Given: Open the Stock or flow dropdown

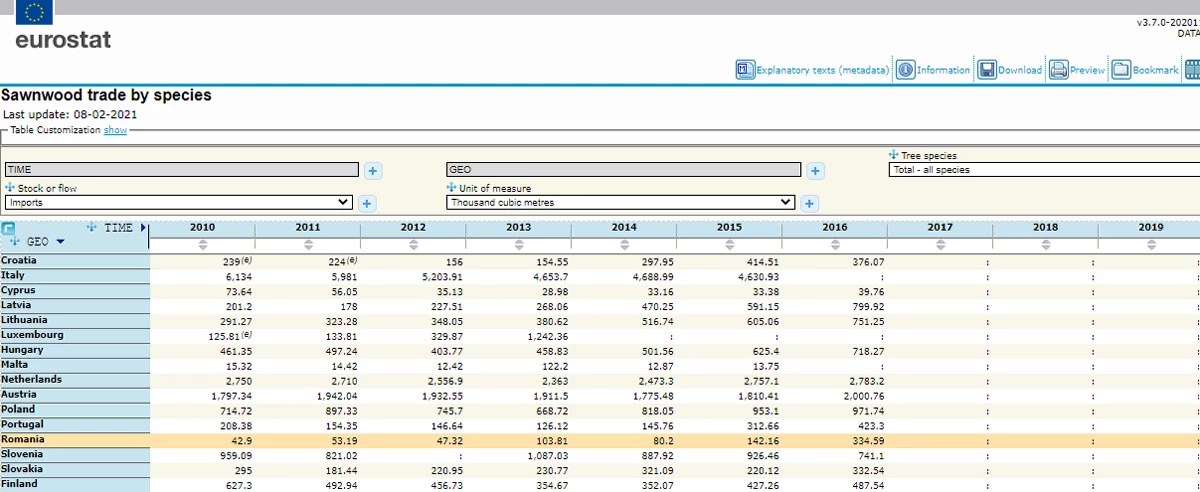Looking at the screenshot, I should [178, 202].
